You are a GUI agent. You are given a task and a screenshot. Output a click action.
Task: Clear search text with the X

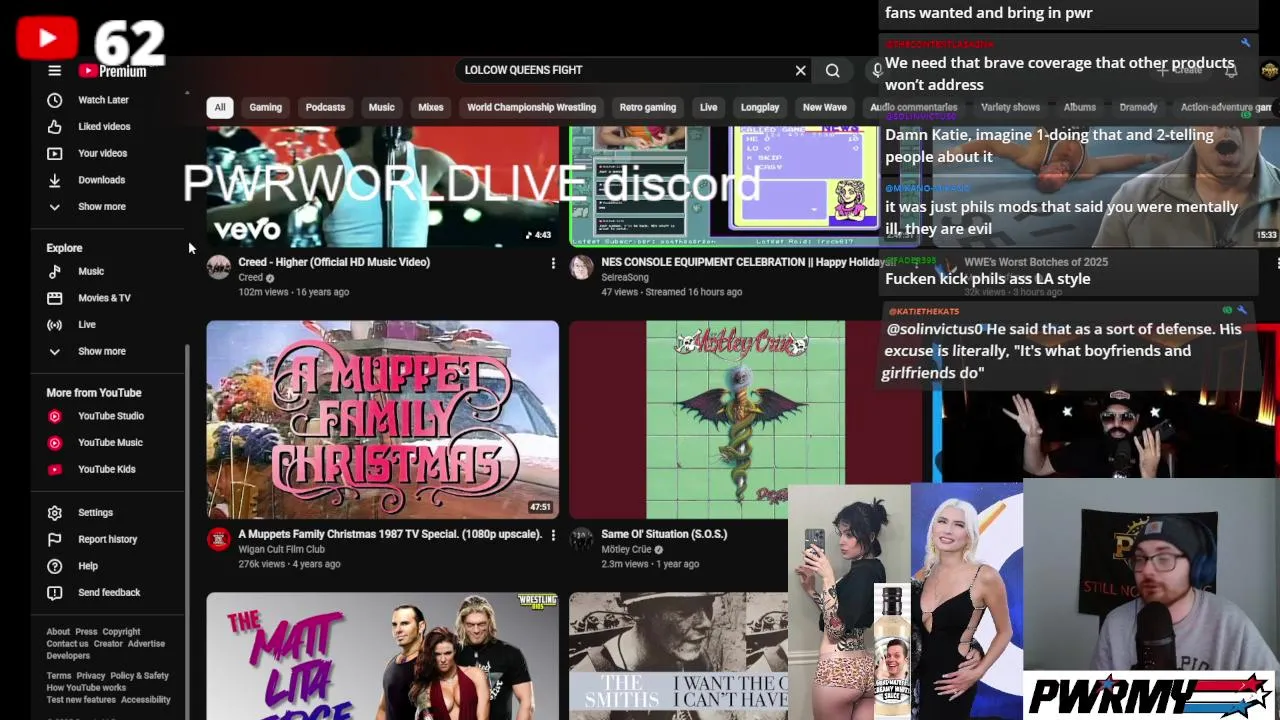point(800,70)
